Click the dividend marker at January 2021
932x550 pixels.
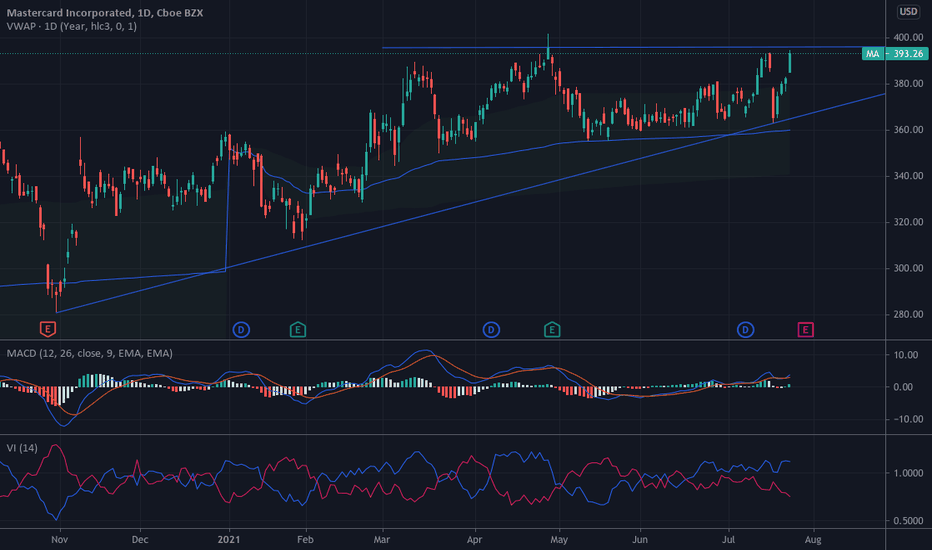point(241,329)
